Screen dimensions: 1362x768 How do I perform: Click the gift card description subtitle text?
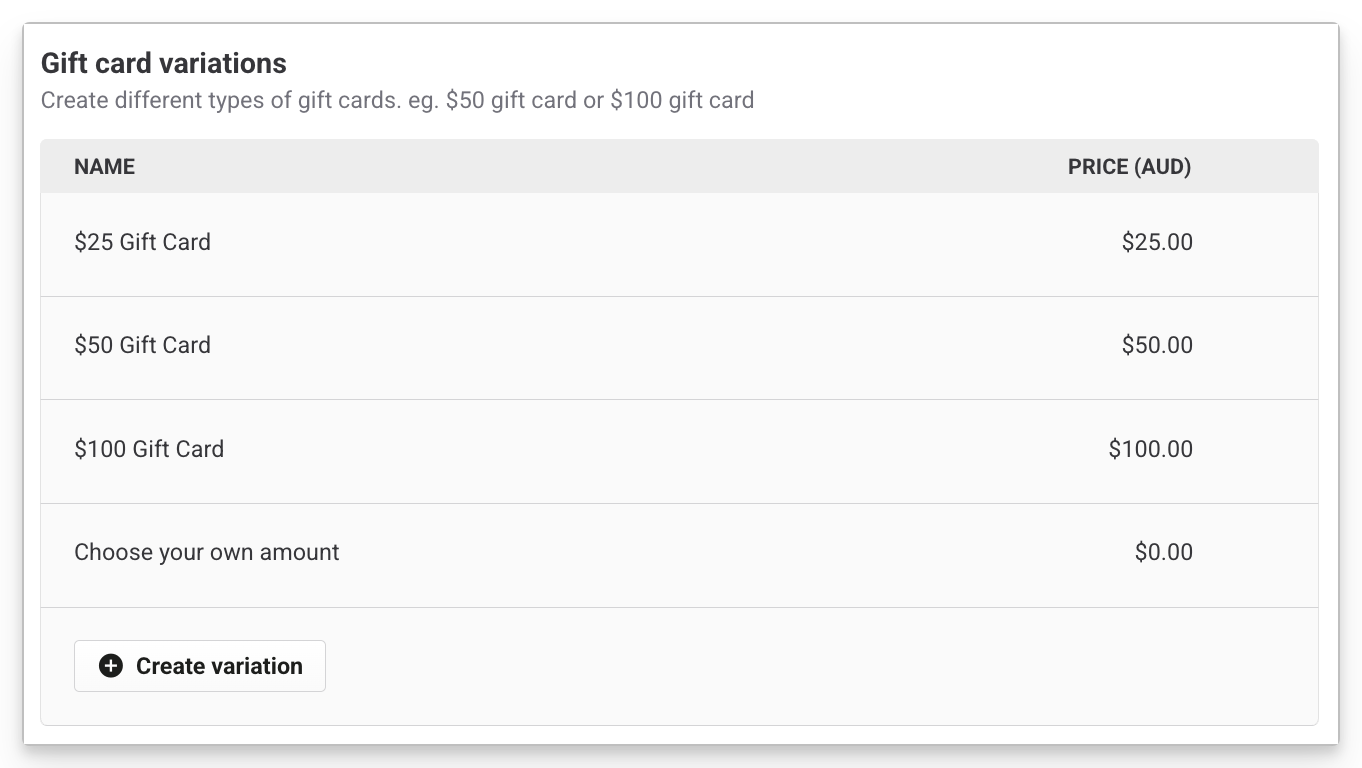[397, 100]
